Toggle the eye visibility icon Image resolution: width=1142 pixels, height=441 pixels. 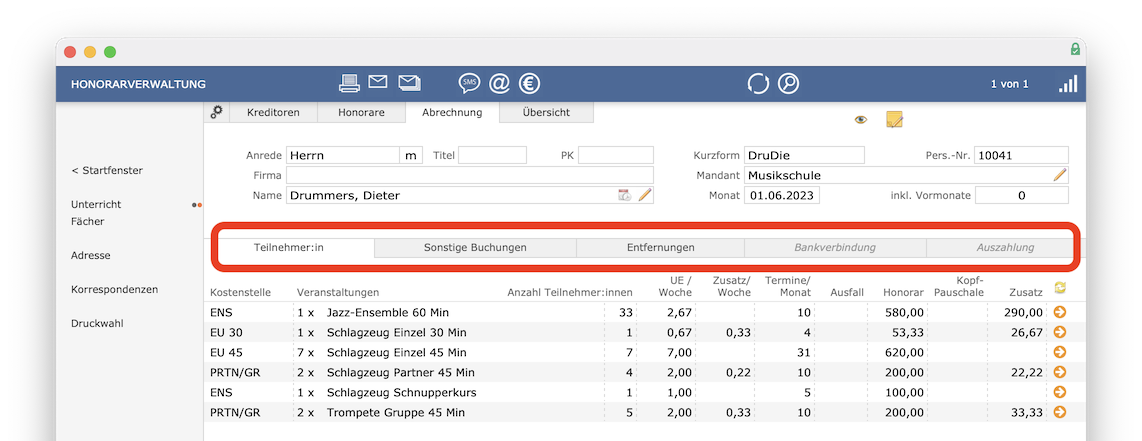click(x=861, y=119)
